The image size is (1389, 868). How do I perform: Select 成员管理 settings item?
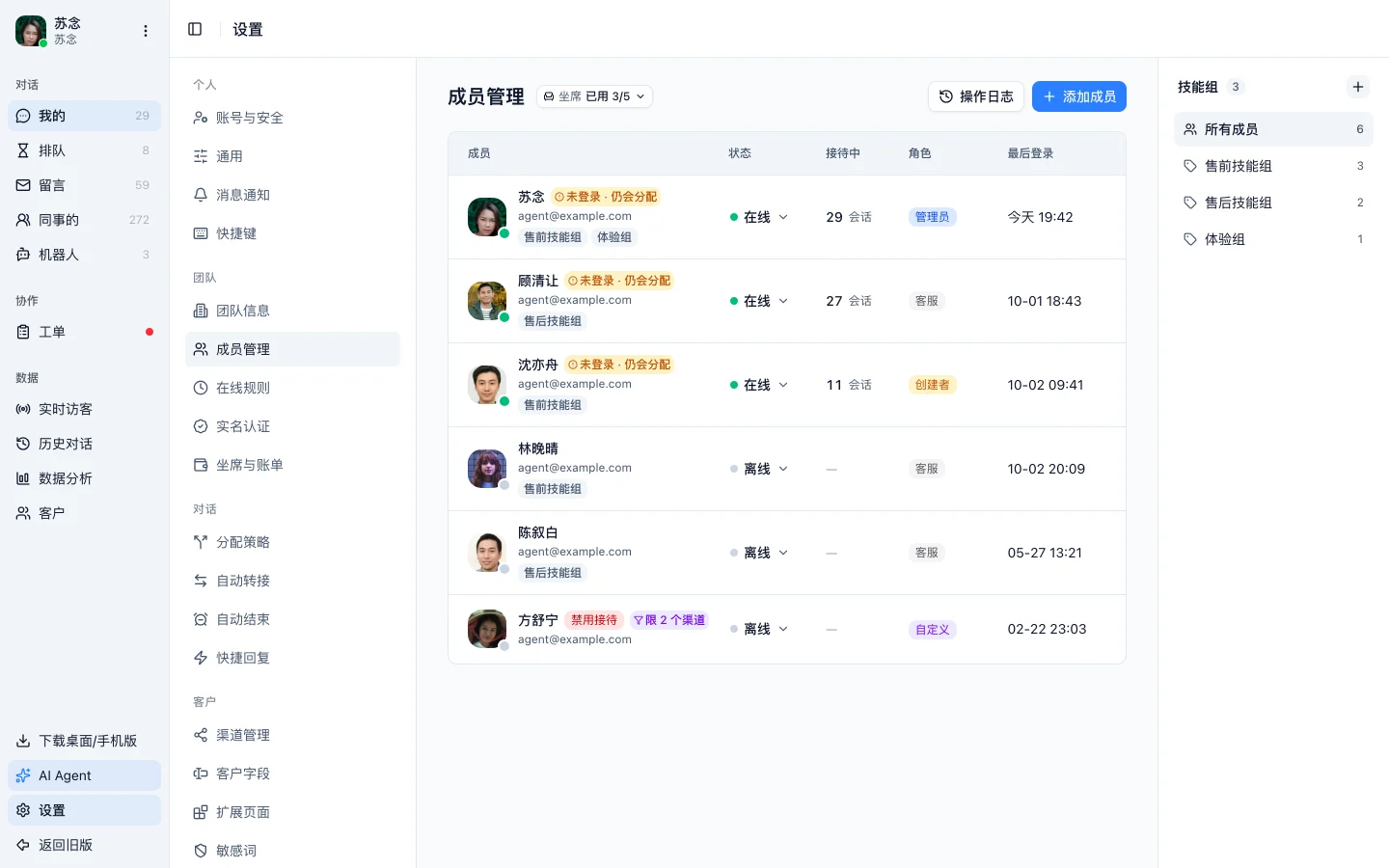click(x=292, y=349)
